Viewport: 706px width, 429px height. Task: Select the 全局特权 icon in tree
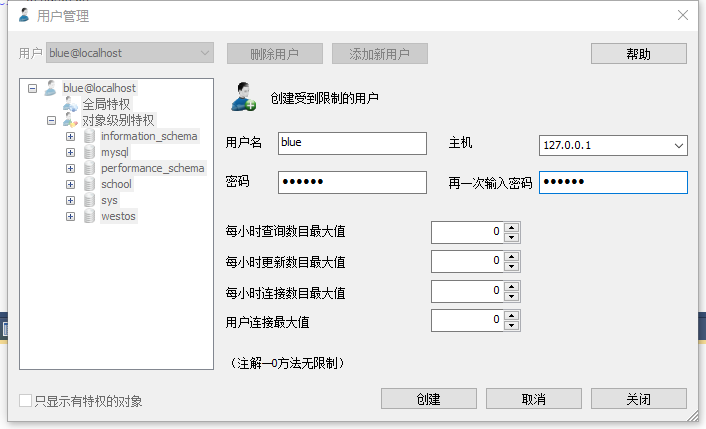[x=70, y=104]
